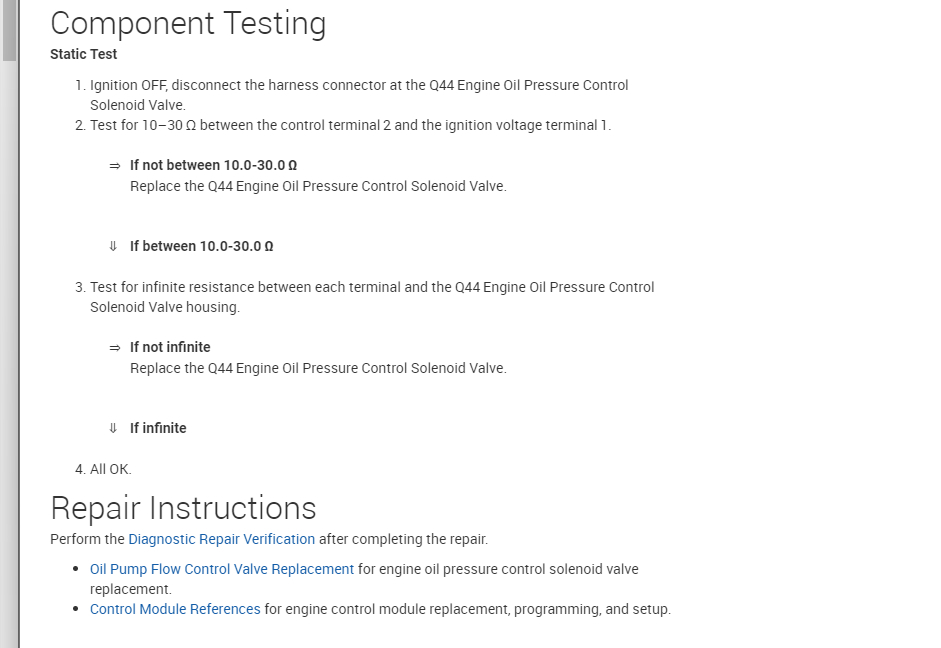Click the bold "If between 10.0-30.0 Ω" text

(201, 246)
